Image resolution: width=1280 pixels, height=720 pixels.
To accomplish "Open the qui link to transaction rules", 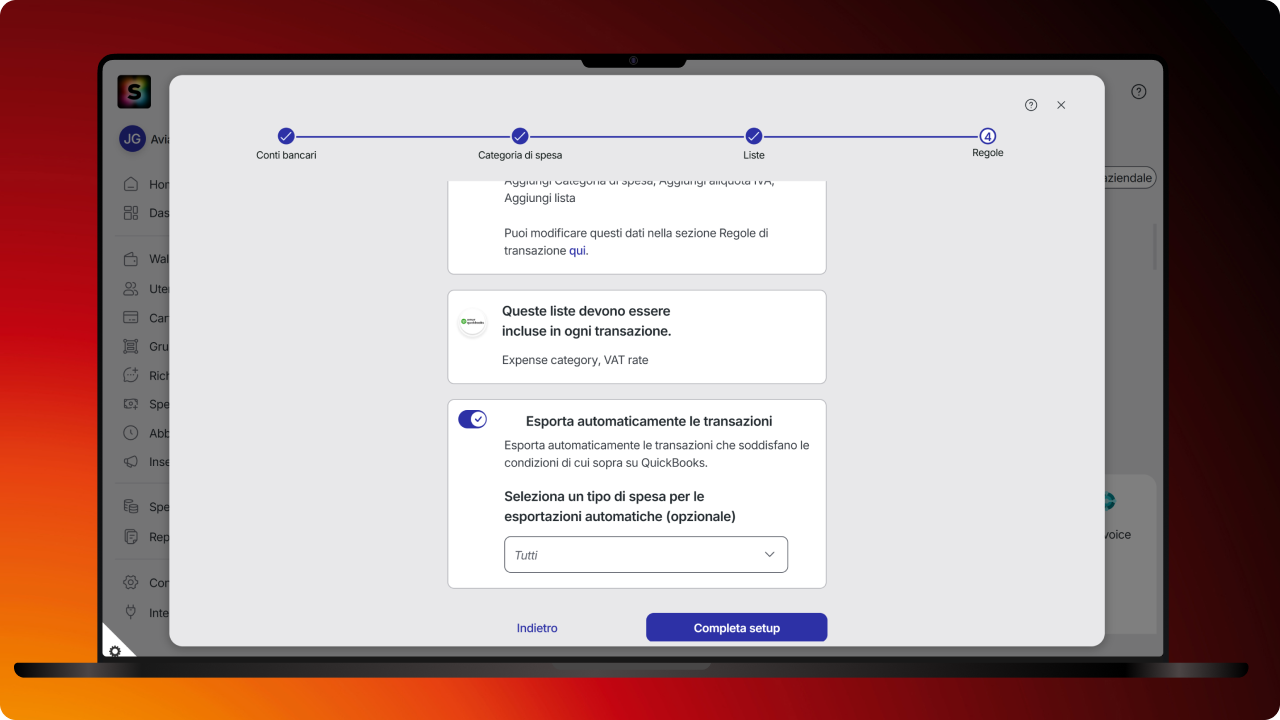I will click(x=578, y=251).
